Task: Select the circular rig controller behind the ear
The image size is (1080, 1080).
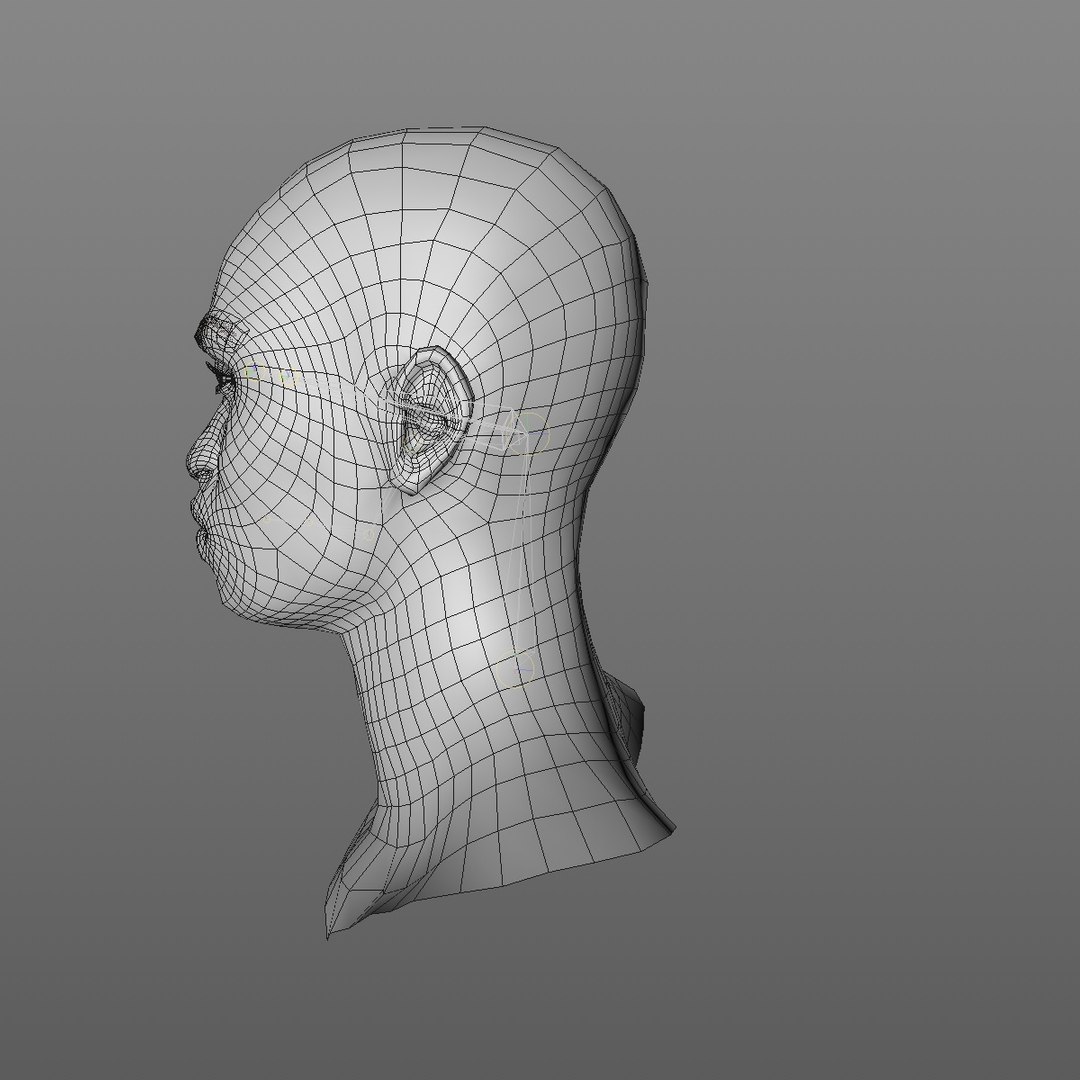Action: pyautogui.click(x=530, y=433)
